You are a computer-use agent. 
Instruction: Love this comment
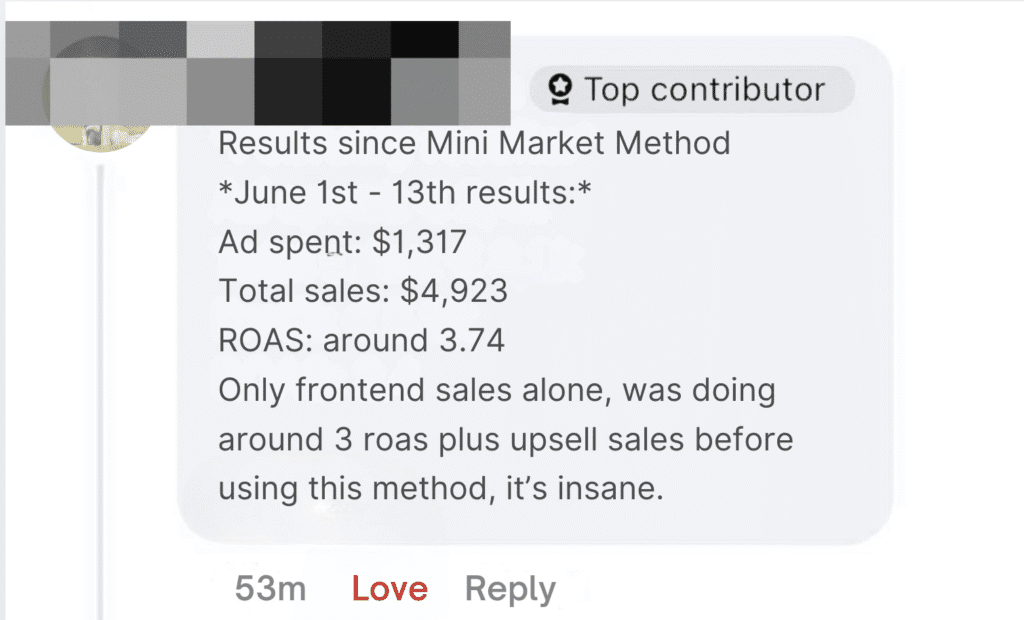[x=389, y=589]
